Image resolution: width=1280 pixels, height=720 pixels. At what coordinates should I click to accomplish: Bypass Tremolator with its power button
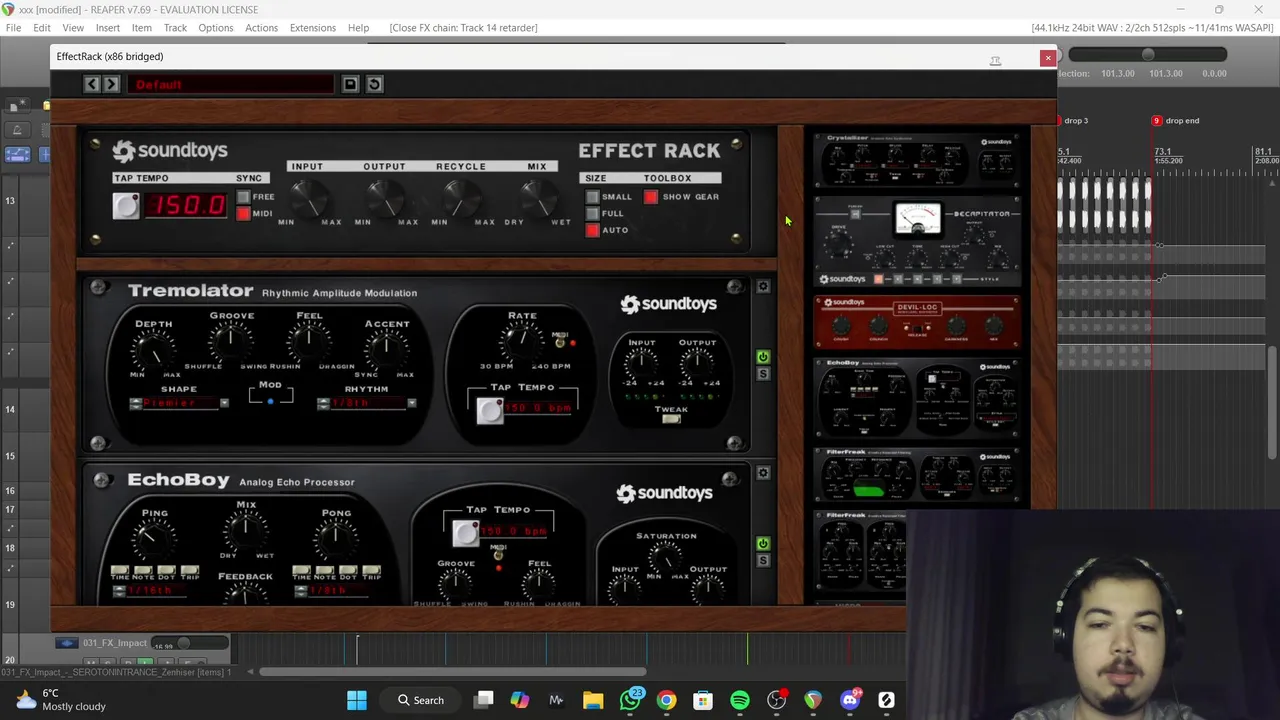(763, 357)
